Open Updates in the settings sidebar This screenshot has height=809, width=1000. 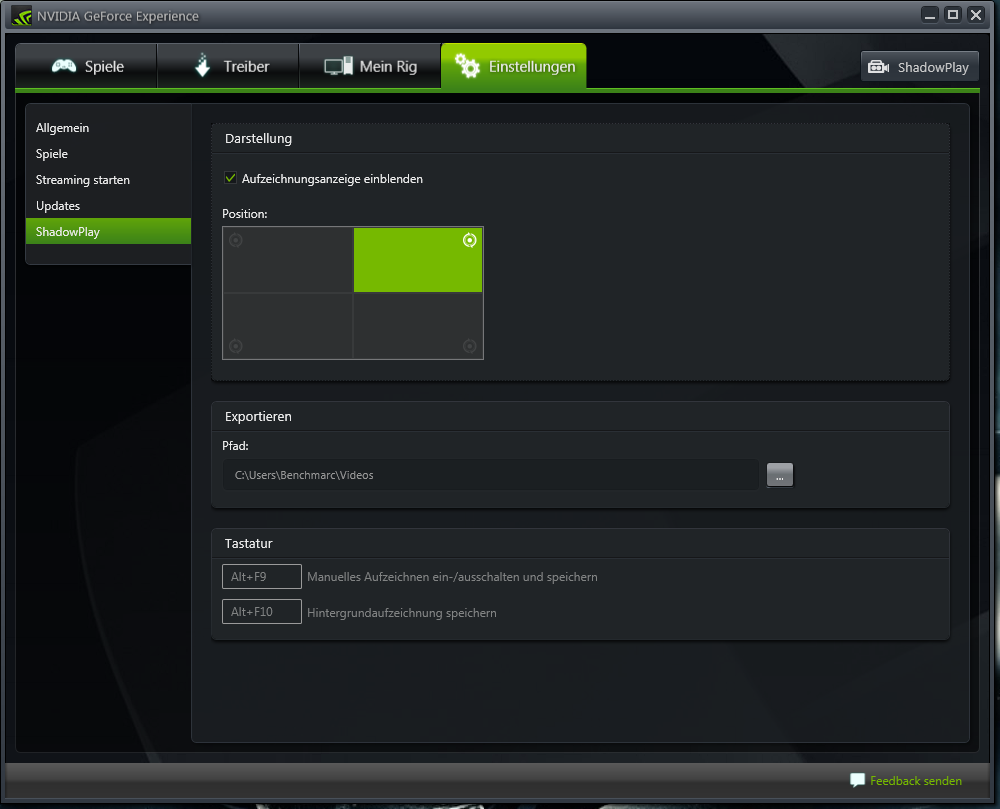(58, 205)
